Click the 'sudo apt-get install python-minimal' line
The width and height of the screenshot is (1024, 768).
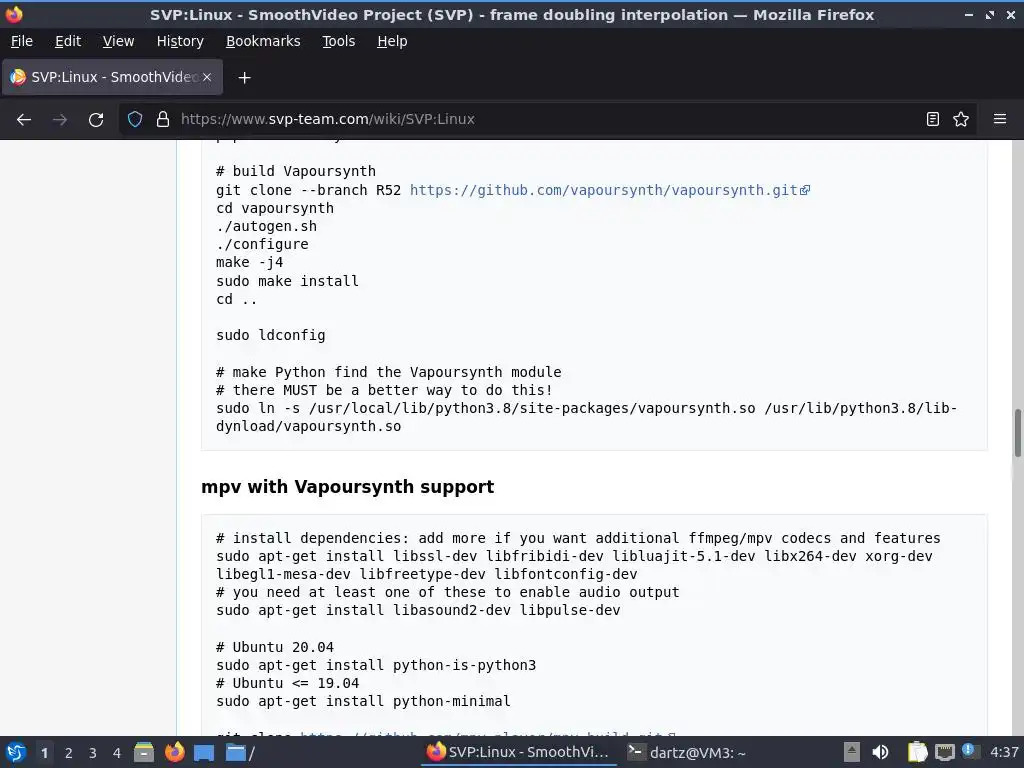(363, 701)
